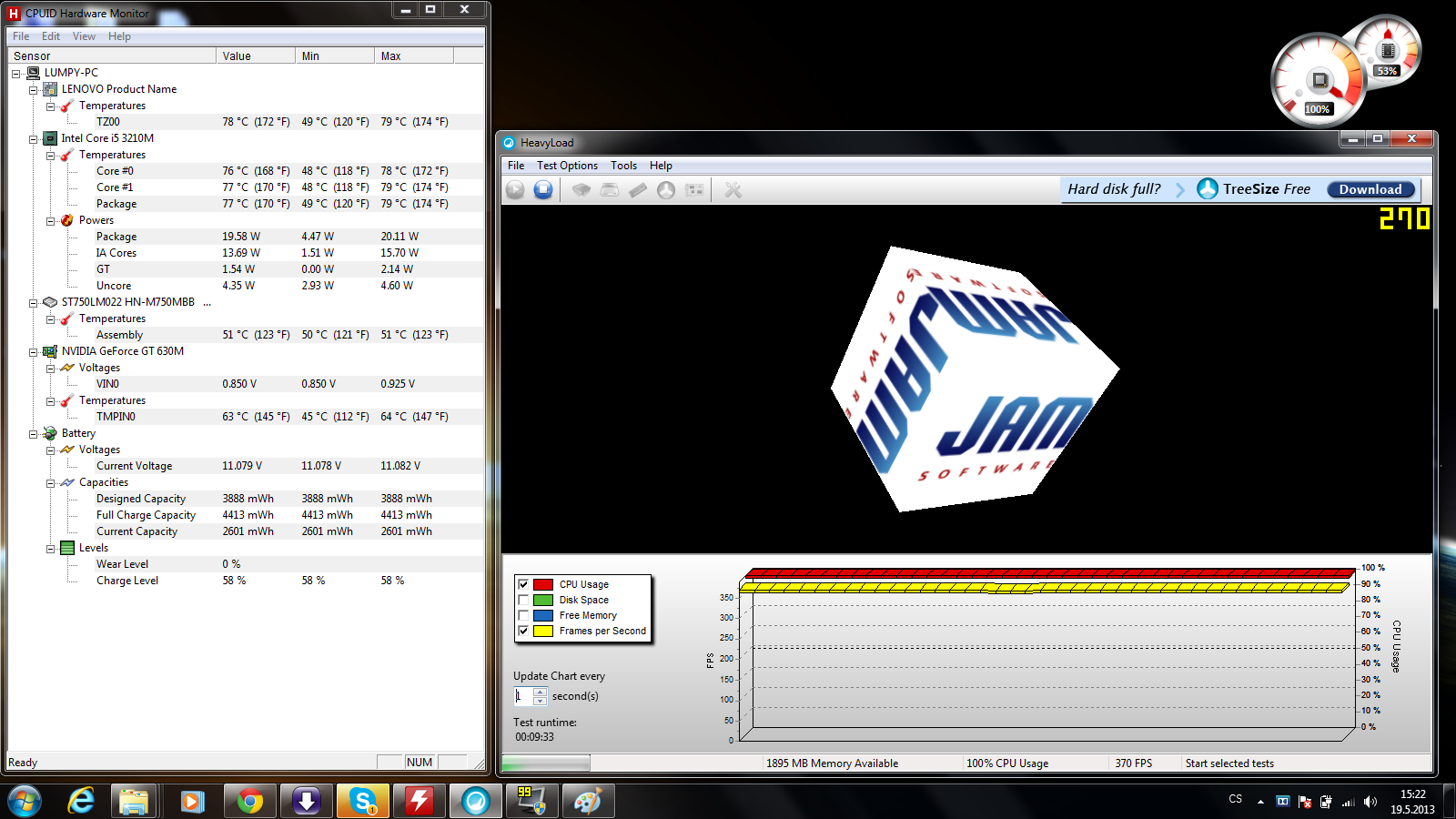
Task: Collapse the LENOVO Product Name node
Action: click(34, 90)
